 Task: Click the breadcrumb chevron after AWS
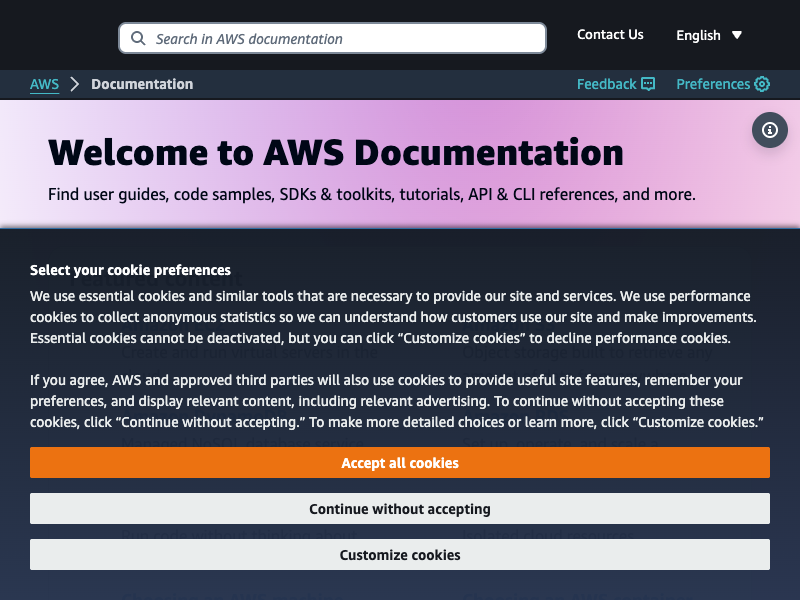coord(74,84)
